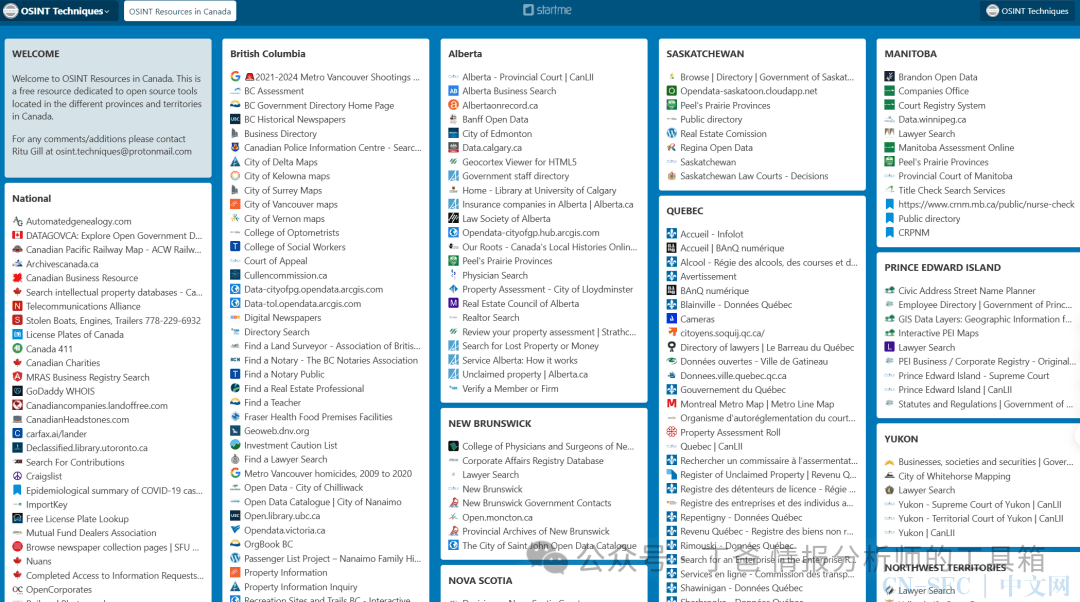Click the icon beside Brandon Open Data

(889, 76)
